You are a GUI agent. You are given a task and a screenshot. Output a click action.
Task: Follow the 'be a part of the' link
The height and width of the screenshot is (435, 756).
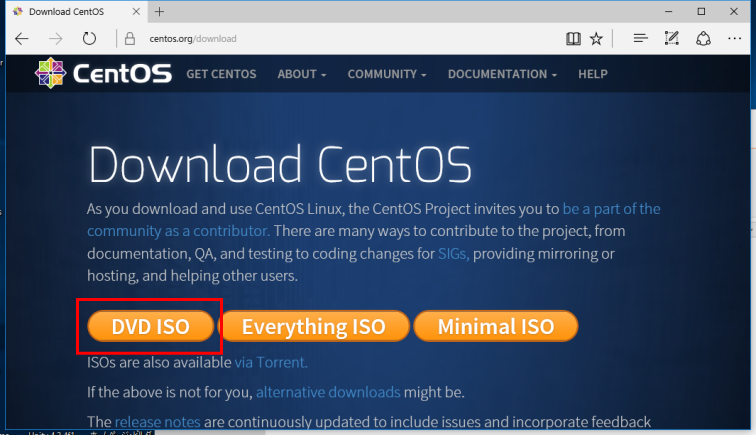click(611, 209)
